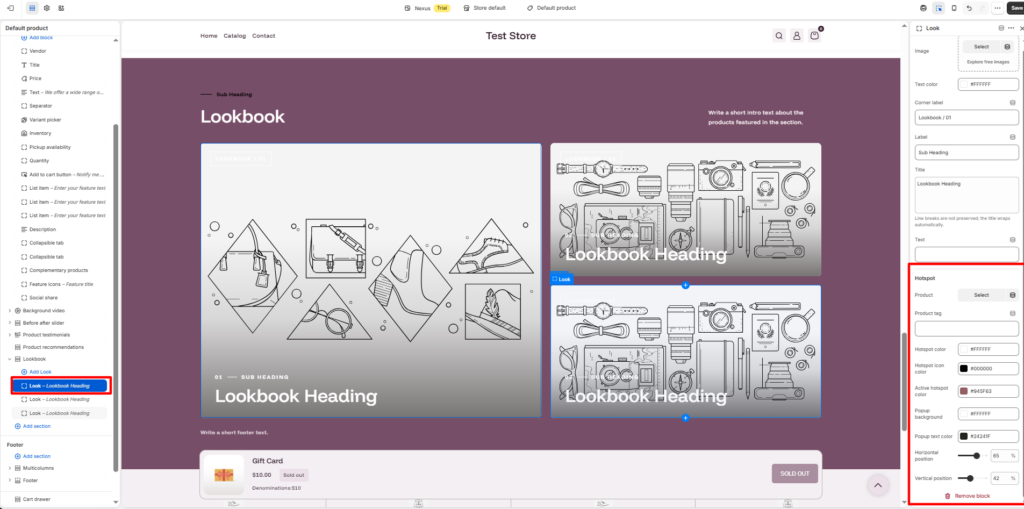The height and width of the screenshot is (509, 1024).
Task: Click the Title text area
Action: (x=967, y=195)
